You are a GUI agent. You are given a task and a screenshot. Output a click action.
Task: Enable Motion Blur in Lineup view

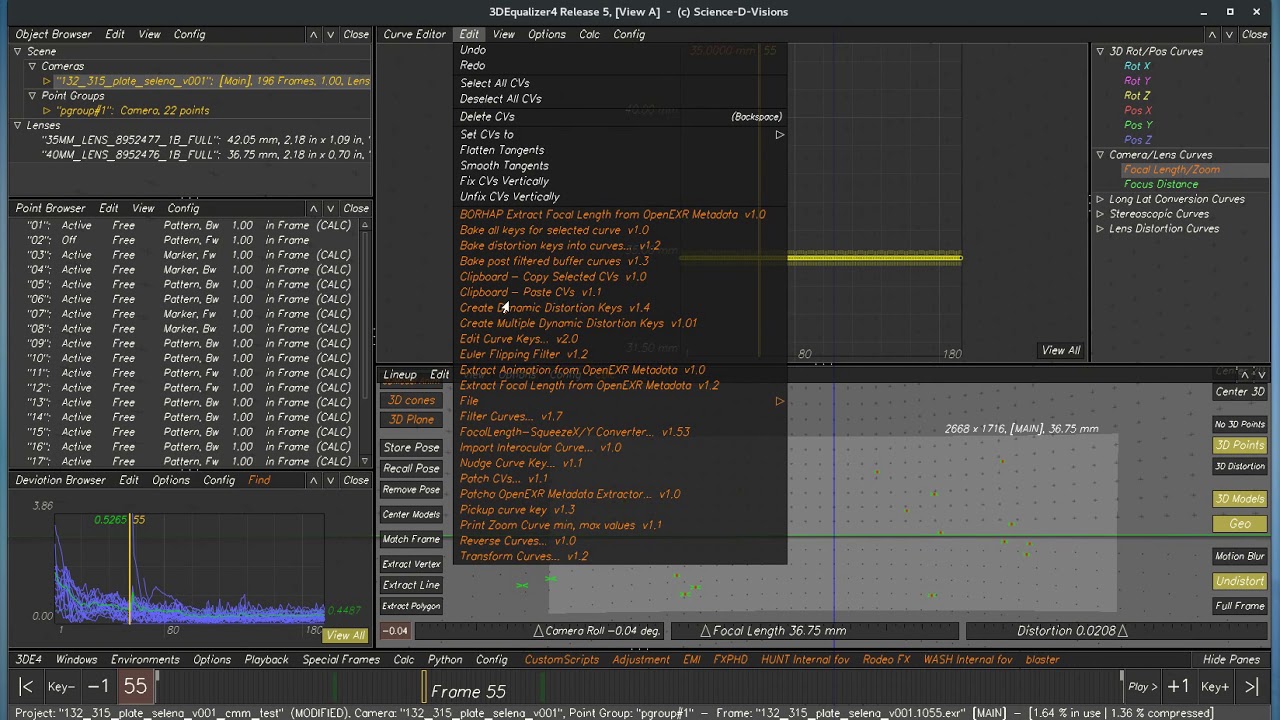click(1239, 556)
